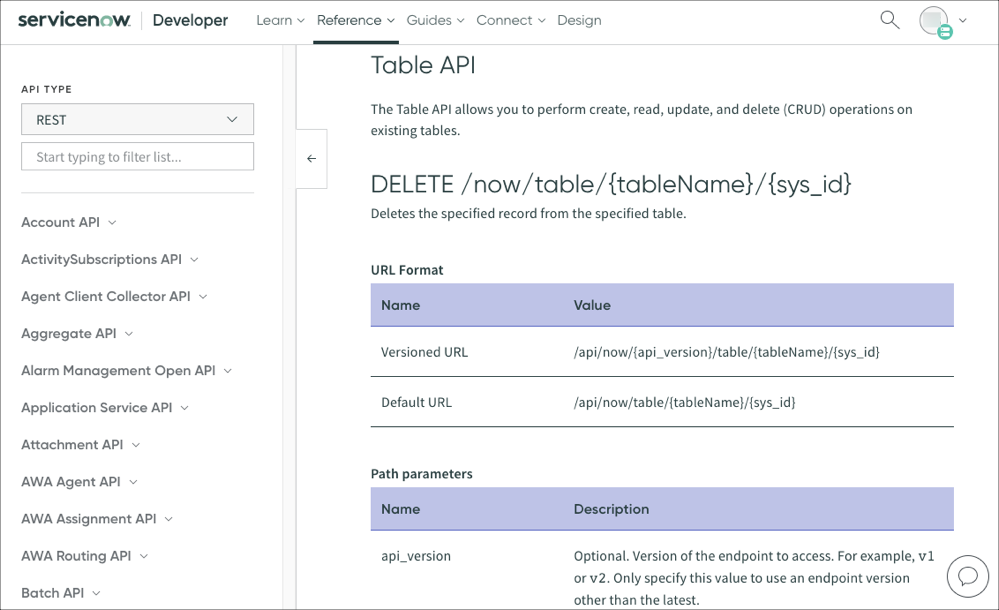Click the ServiceNow logo
The width and height of the screenshot is (999, 610).
tap(72, 18)
